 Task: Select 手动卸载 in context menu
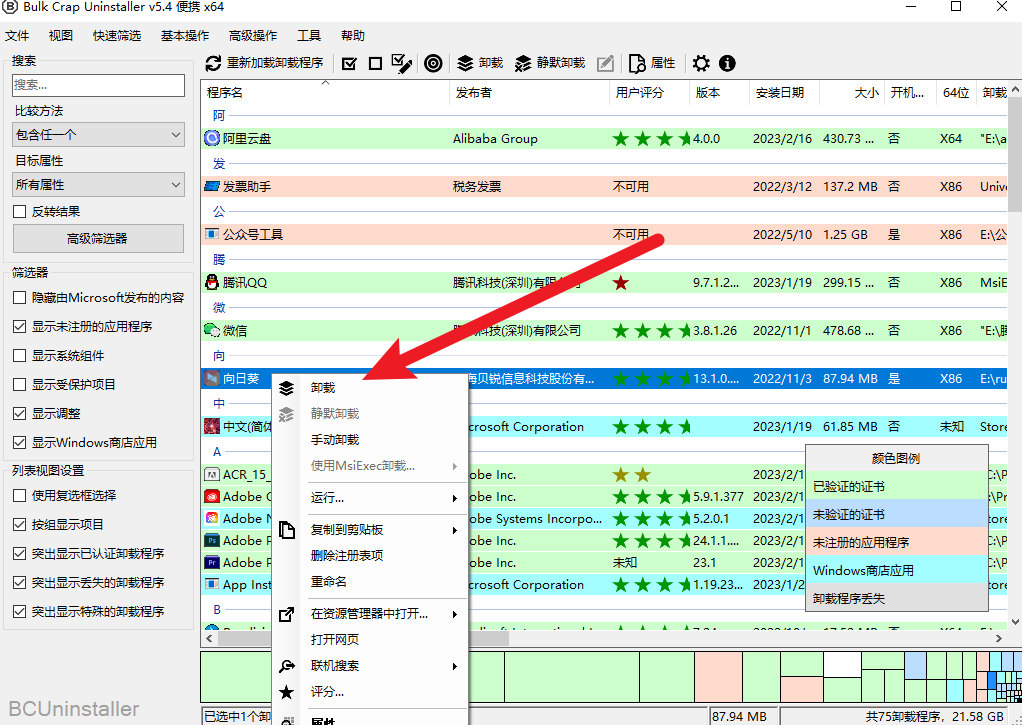pyautogui.click(x=335, y=440)
